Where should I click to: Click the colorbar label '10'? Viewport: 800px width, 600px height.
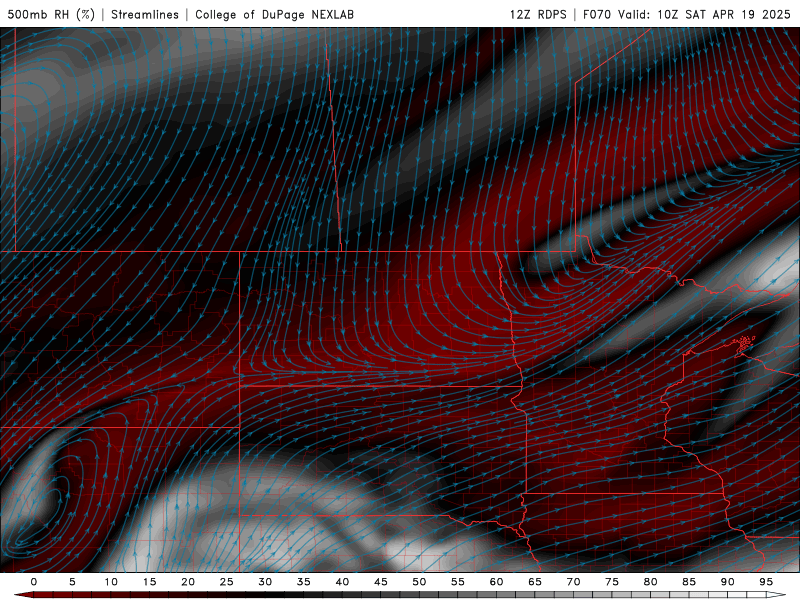pyautogui.click(x=111, y=582)
